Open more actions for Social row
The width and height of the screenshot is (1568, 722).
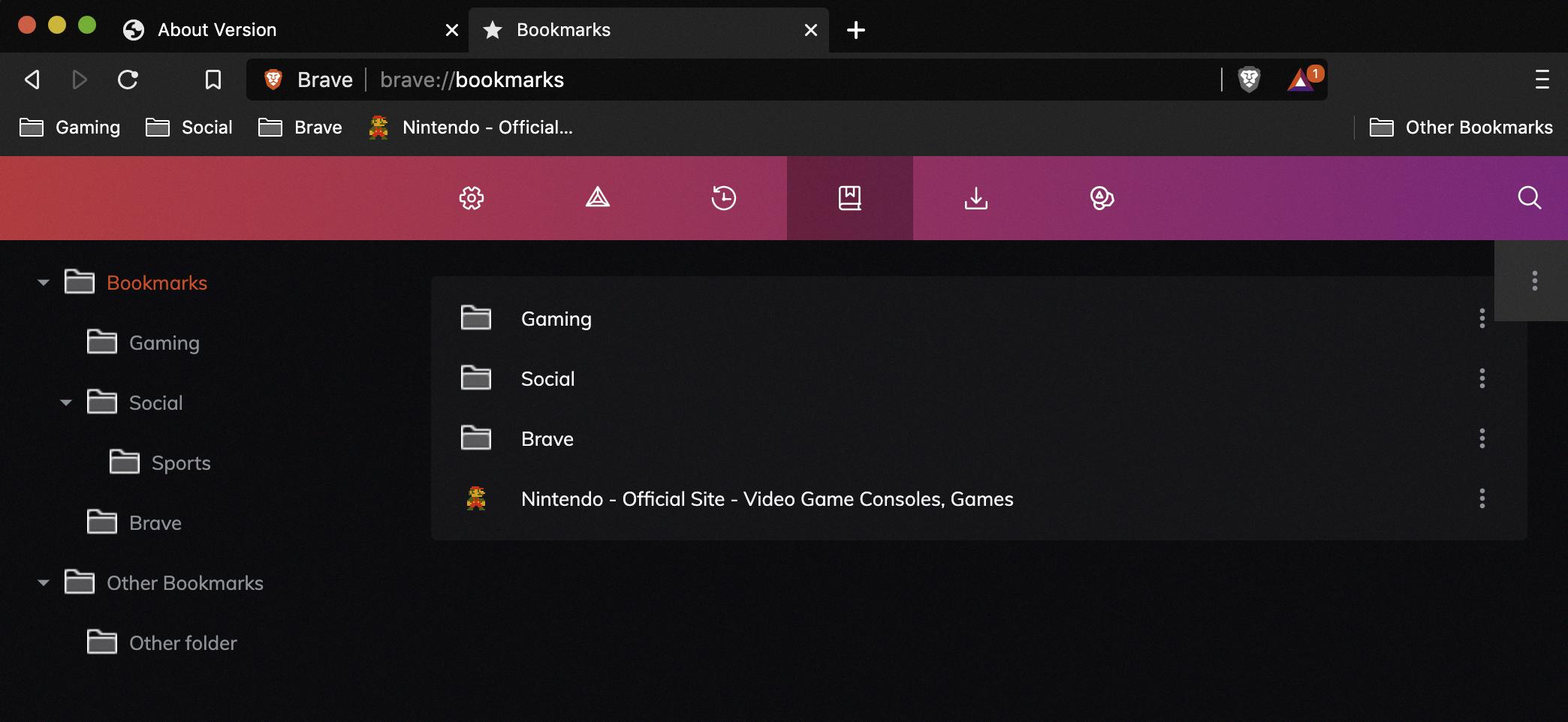(1482, 378)
